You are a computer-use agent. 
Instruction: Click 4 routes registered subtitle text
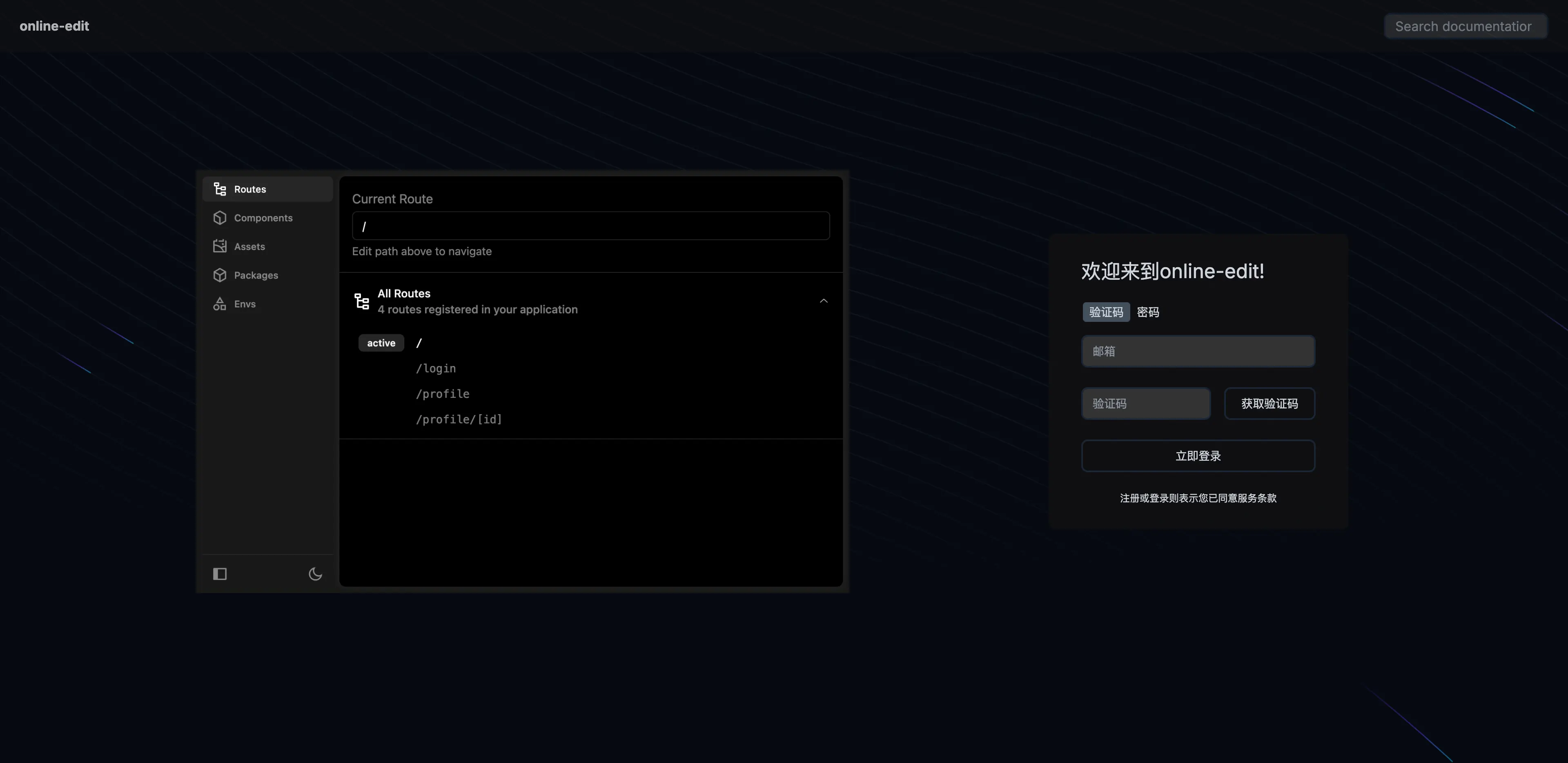(478, 309)
